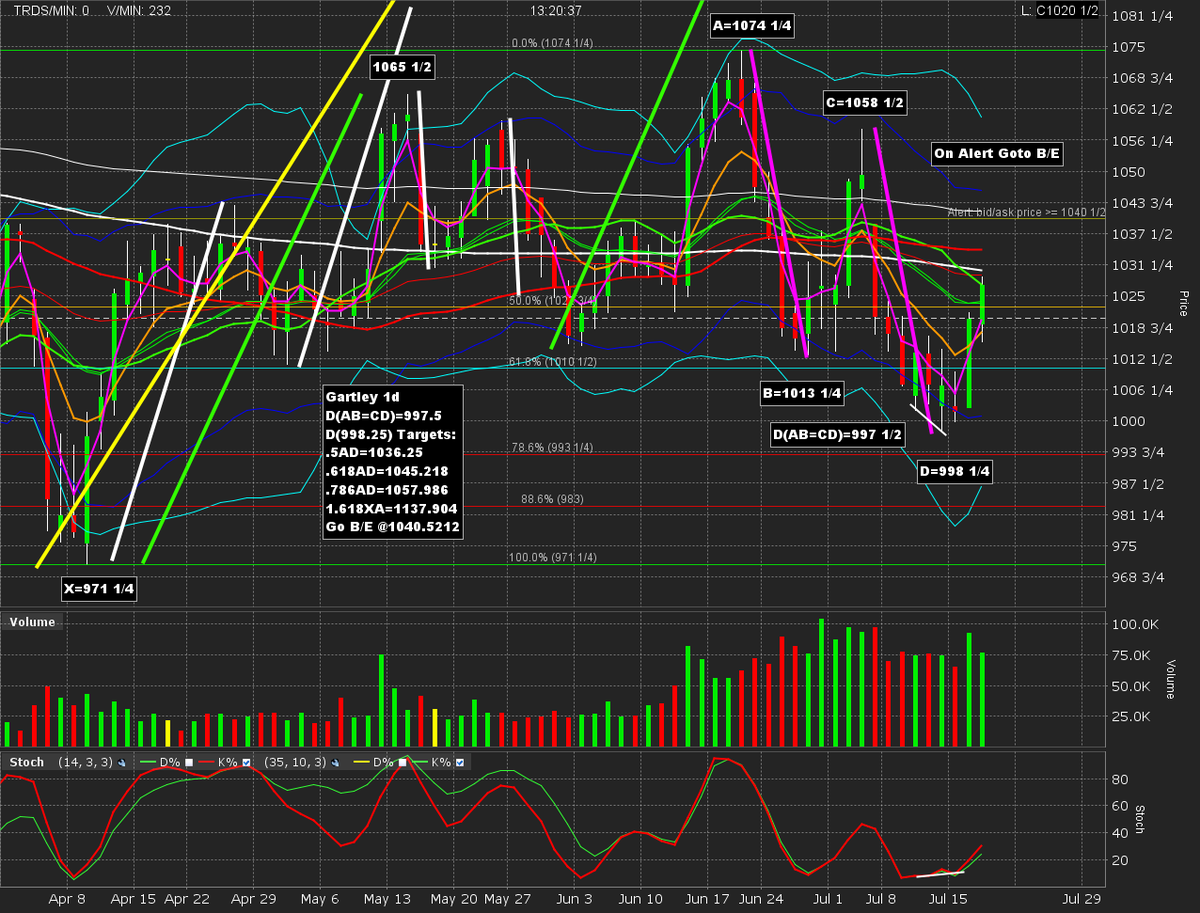Click the 88.6% (983) Fibonacci label
Image resolution: width=1200 pixels, height=913 pixels.
pos(552,498)
